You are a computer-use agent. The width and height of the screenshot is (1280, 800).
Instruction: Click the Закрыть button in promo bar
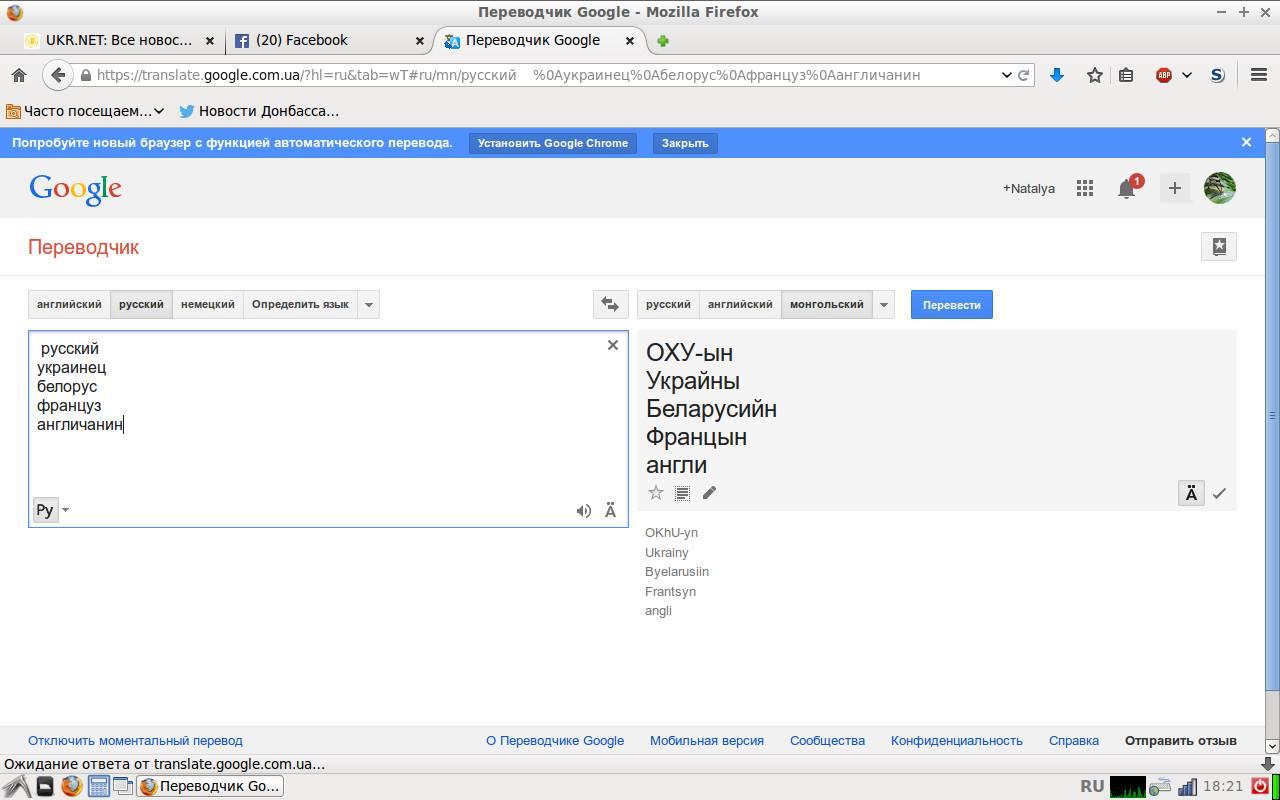pyautogui.click(x=685, y=143)
